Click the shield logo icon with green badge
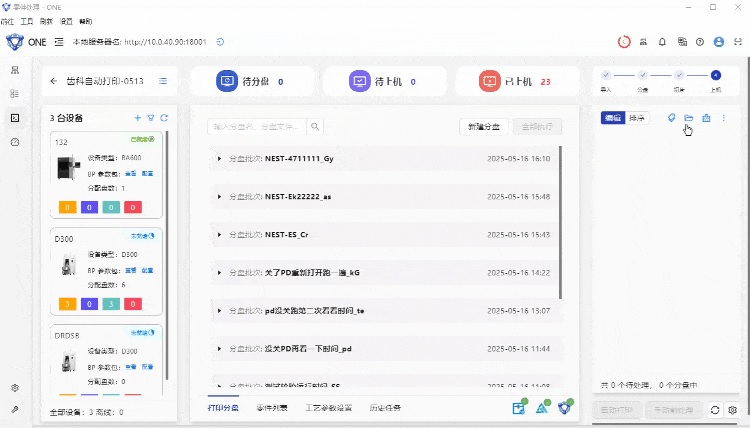Image resolution: width=750 pixels, height=428 pixels. click(x=565, y=407)
